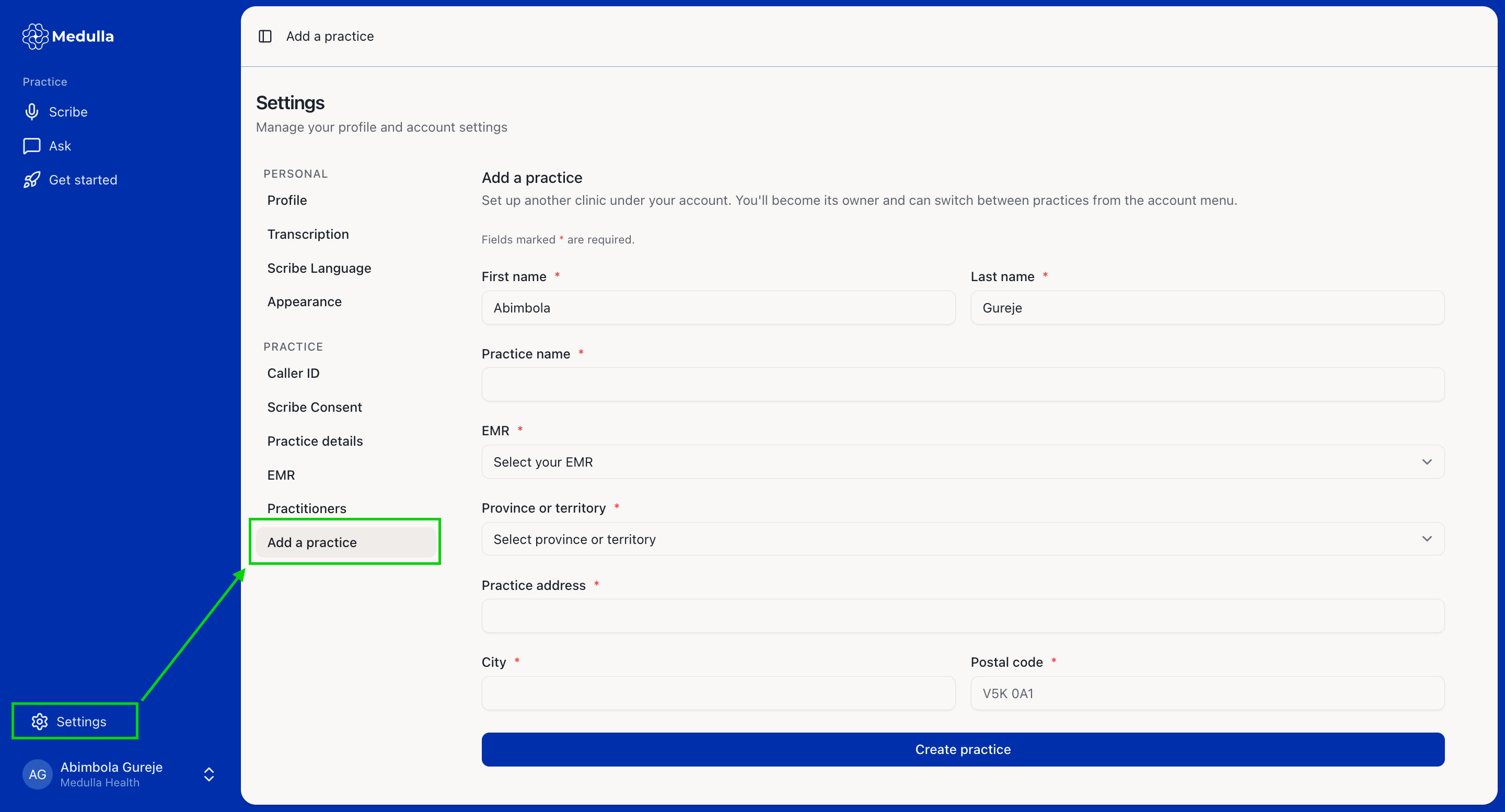Click the Create practice button

coord(963,749)
